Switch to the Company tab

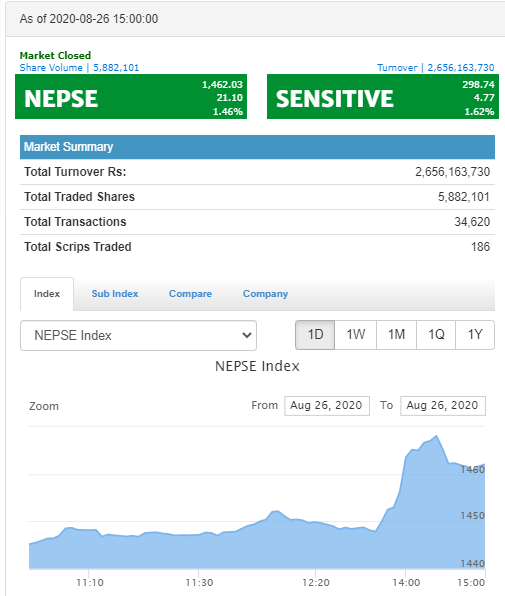pyautogui.click(x=266, y=294)
